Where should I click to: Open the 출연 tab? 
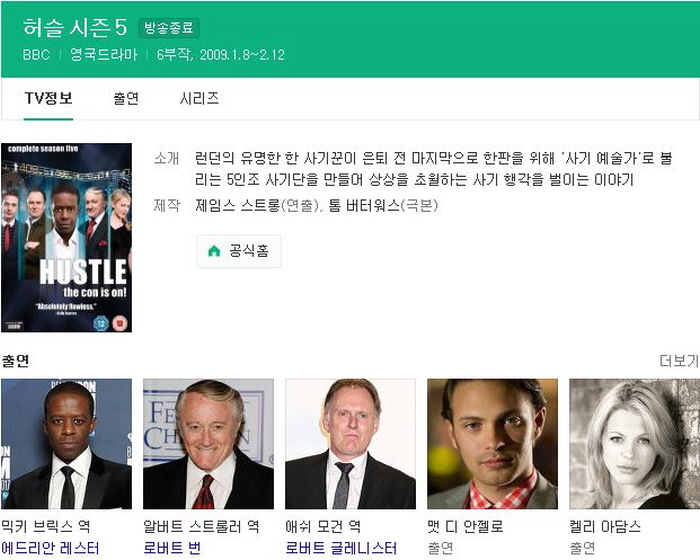pyautogui.click(x=126, y=98)
